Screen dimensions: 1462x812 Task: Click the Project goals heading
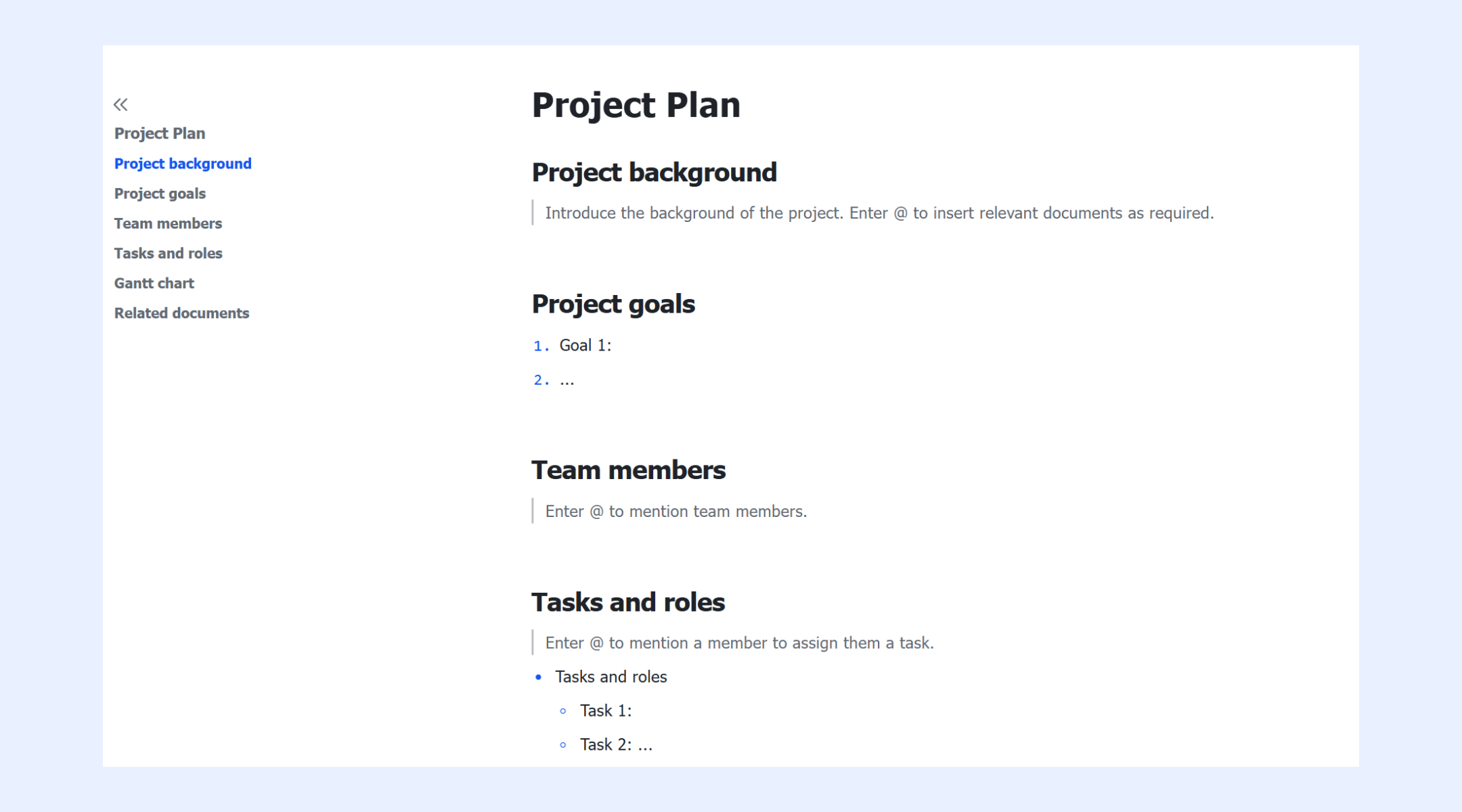[613, 304]
